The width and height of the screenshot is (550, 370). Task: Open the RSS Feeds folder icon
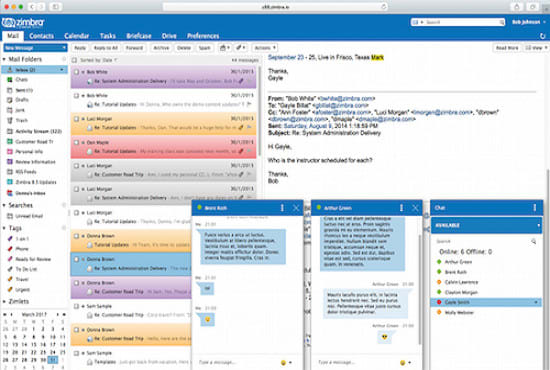pyautogui.click(x=10, y=172)
